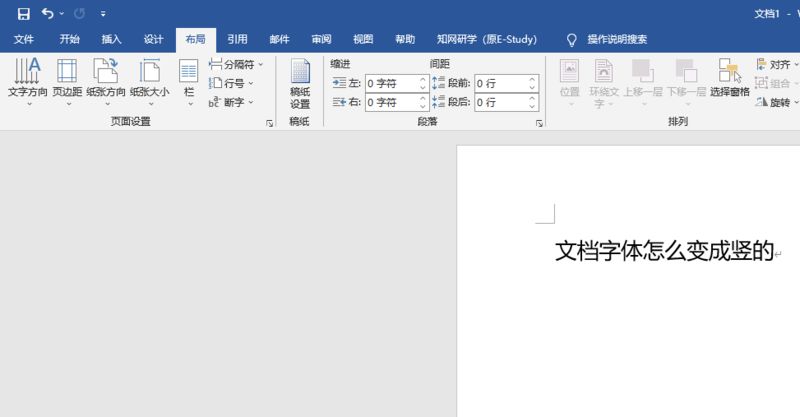This screenshot has height=417, width=800.
Task: Launch the 页面设置 dialog box expander
Action: 269,123
